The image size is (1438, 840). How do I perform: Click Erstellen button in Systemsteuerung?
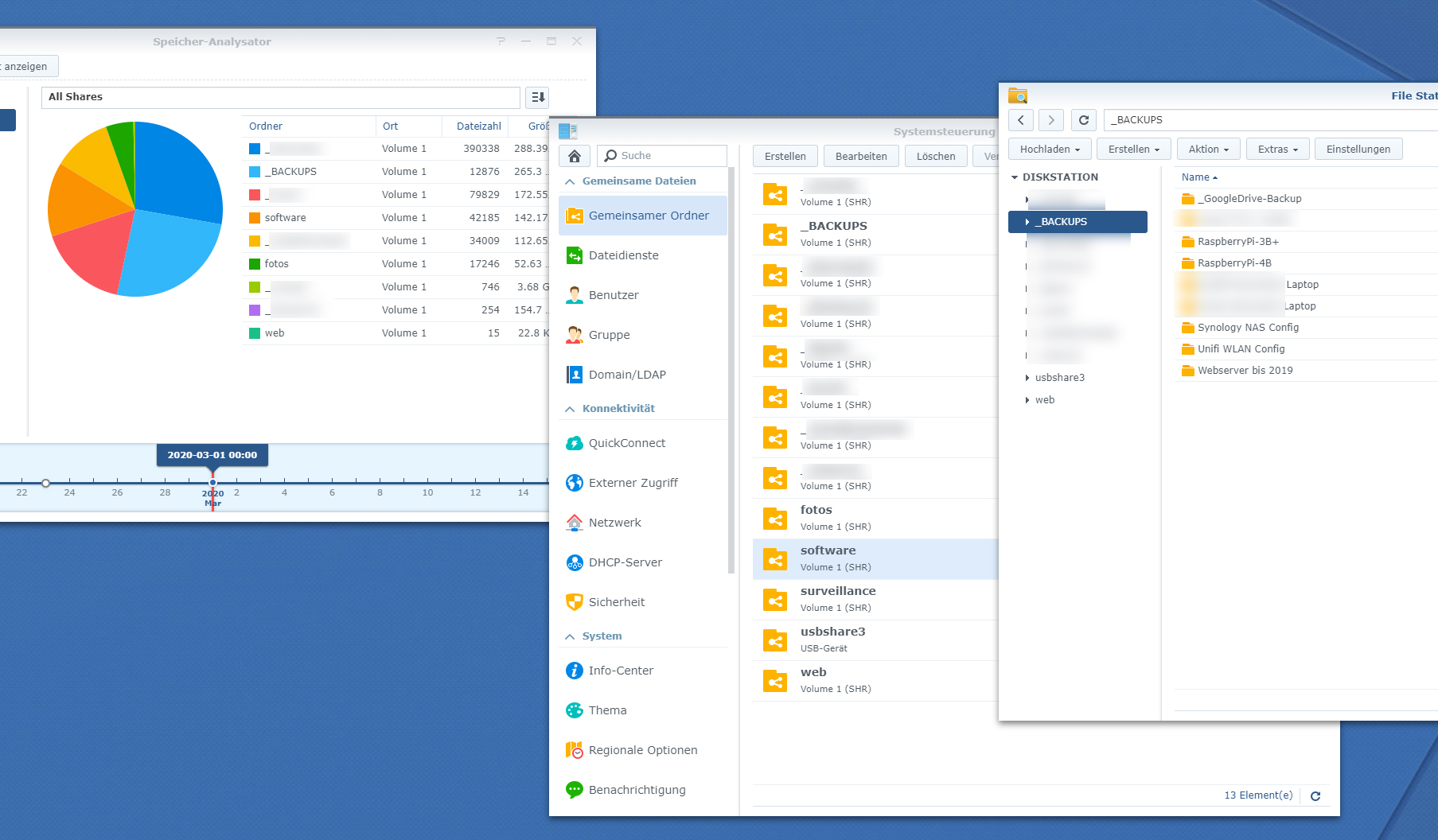[x=785, y=156]
